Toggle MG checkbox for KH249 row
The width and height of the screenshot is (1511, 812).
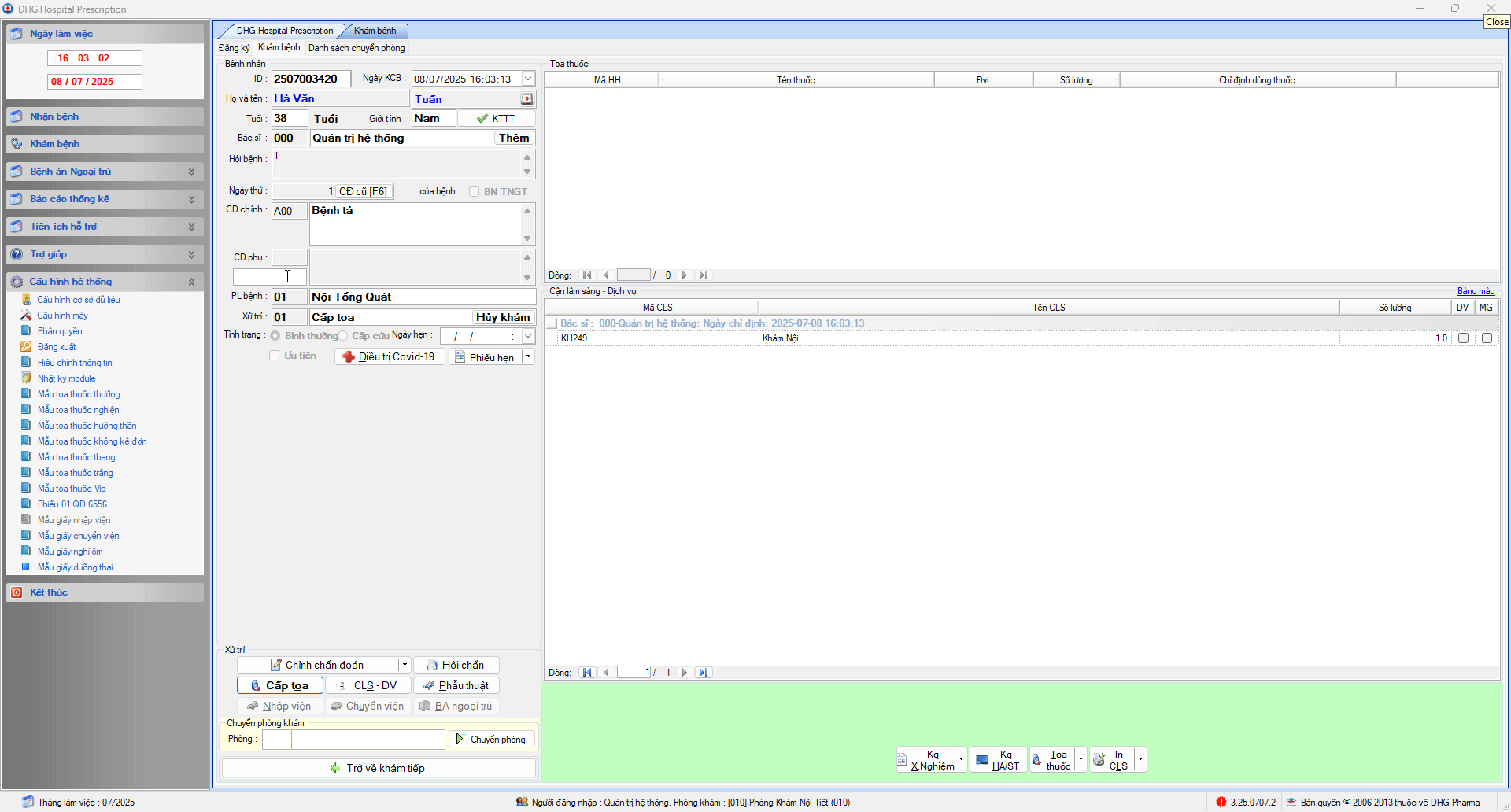pos(1487,338)
